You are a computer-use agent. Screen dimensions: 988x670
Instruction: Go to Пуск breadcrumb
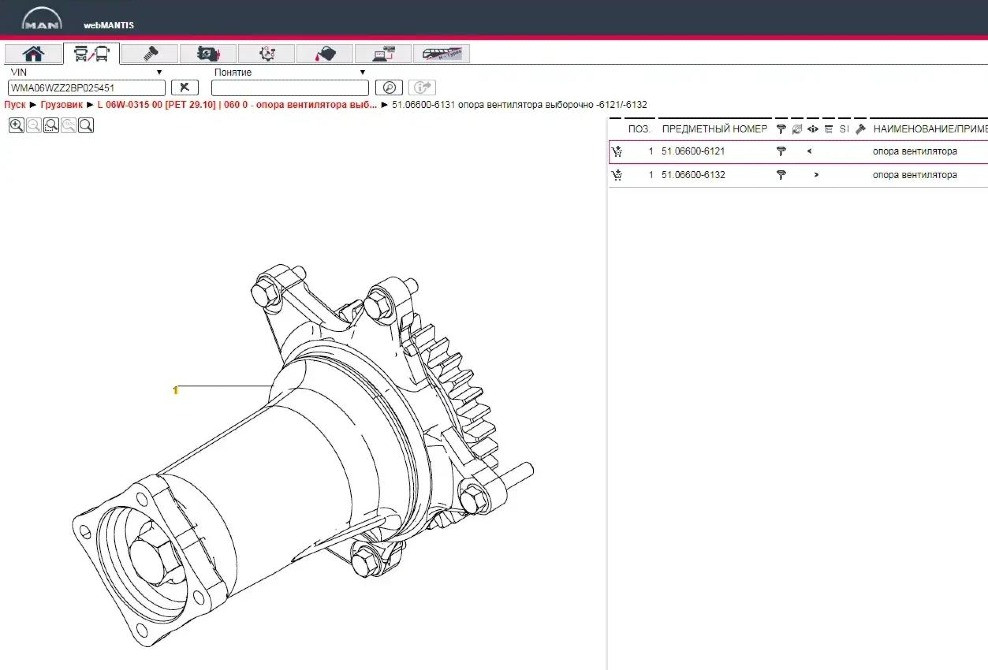click(x=15, y=105)
